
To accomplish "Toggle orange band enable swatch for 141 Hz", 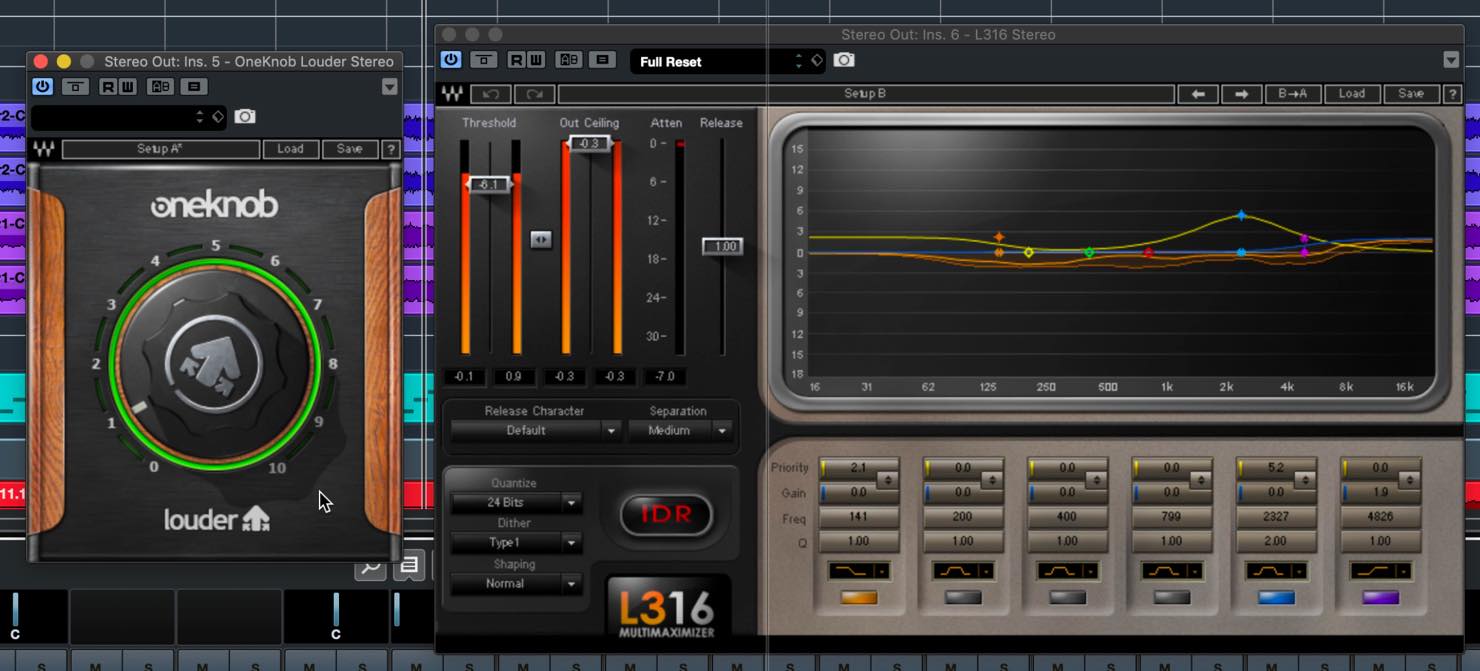I will pos(859,598).
